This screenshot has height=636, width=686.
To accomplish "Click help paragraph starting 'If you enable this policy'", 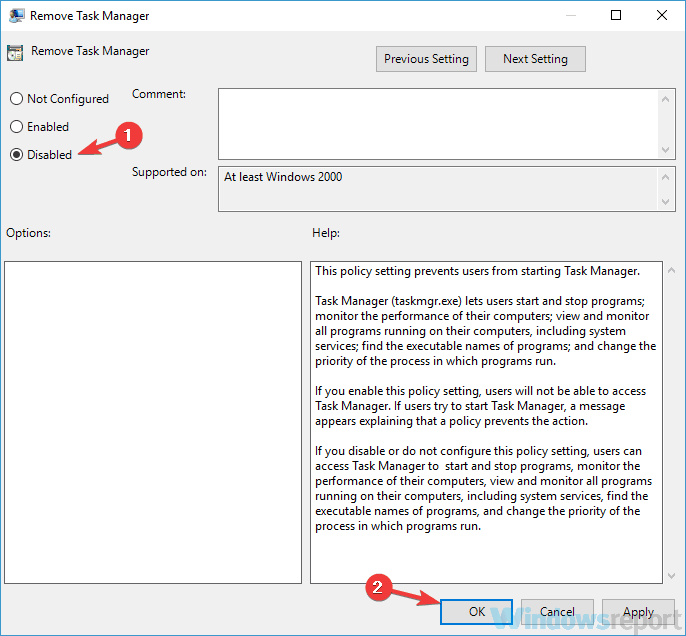I will 480,406.
